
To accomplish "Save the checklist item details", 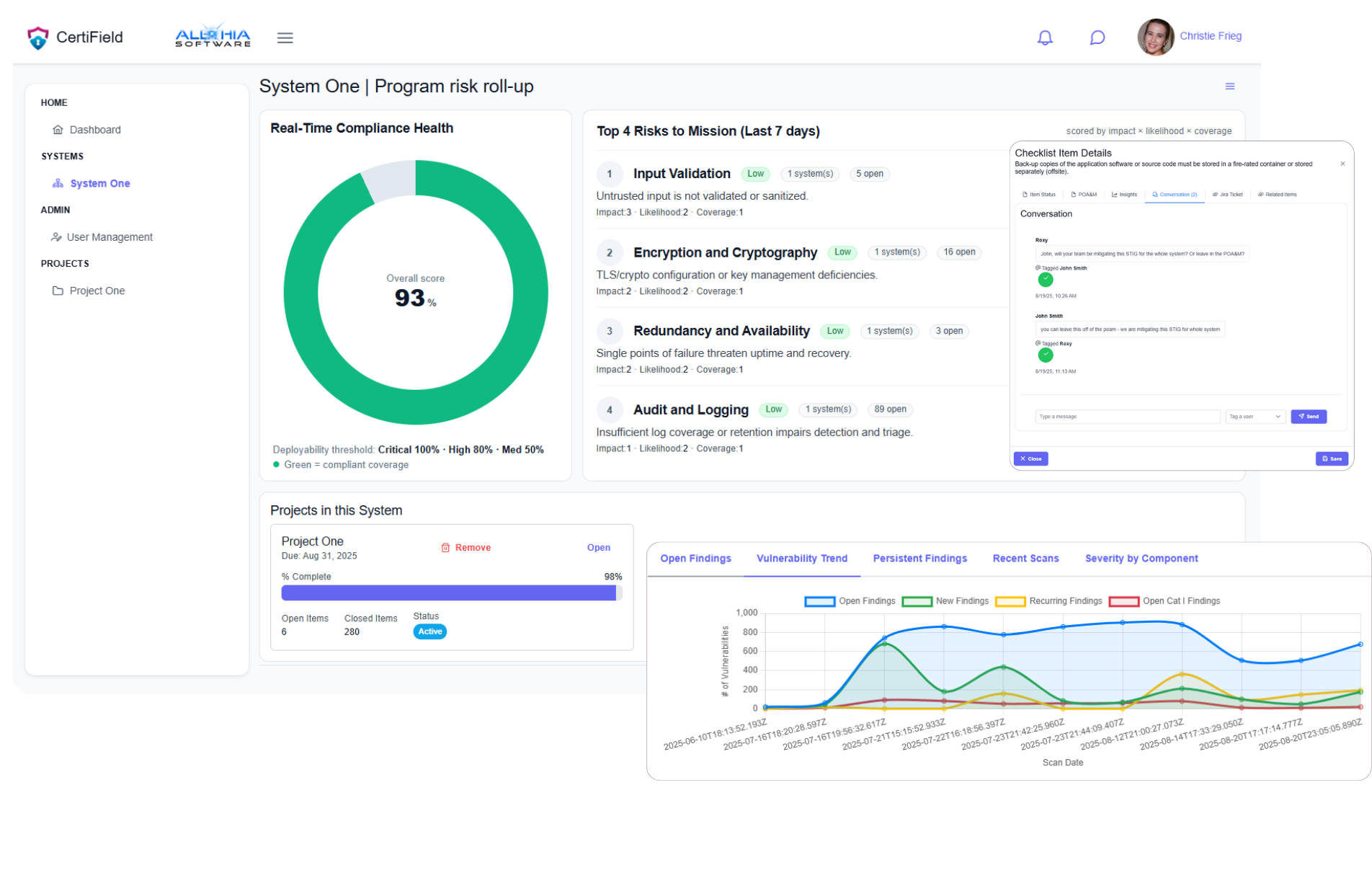I will pos(1332,458).
